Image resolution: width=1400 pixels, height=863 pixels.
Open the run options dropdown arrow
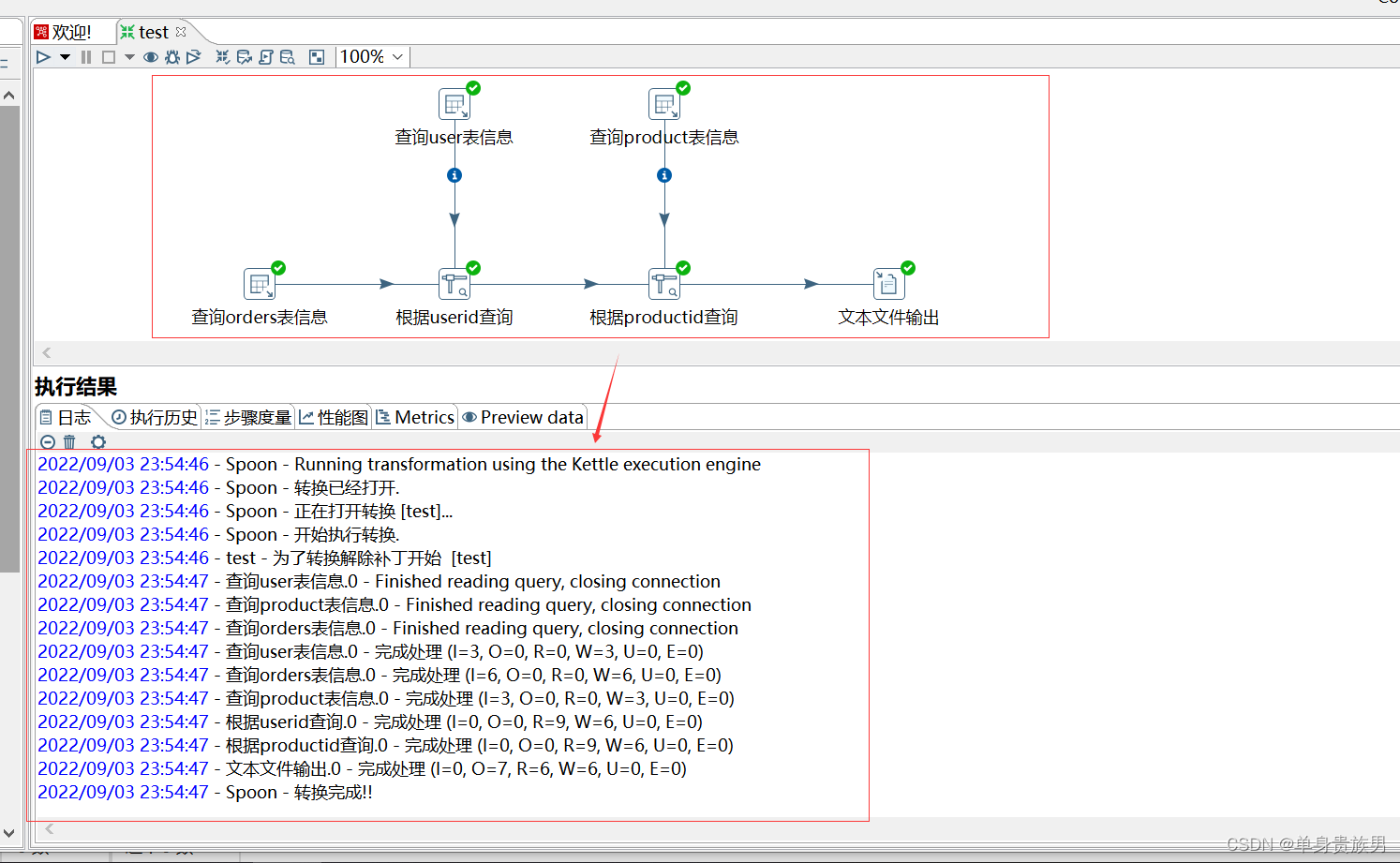tap(65, 57)
